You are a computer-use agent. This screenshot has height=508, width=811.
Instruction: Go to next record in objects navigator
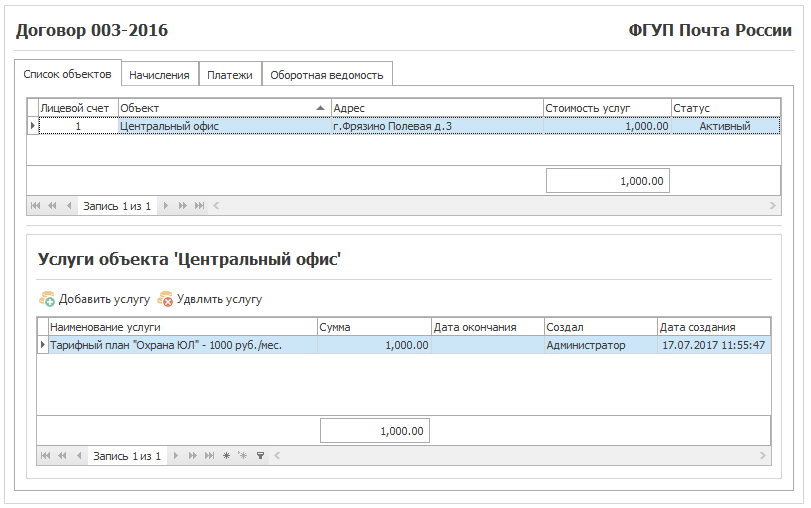click(x=166, y=206)
